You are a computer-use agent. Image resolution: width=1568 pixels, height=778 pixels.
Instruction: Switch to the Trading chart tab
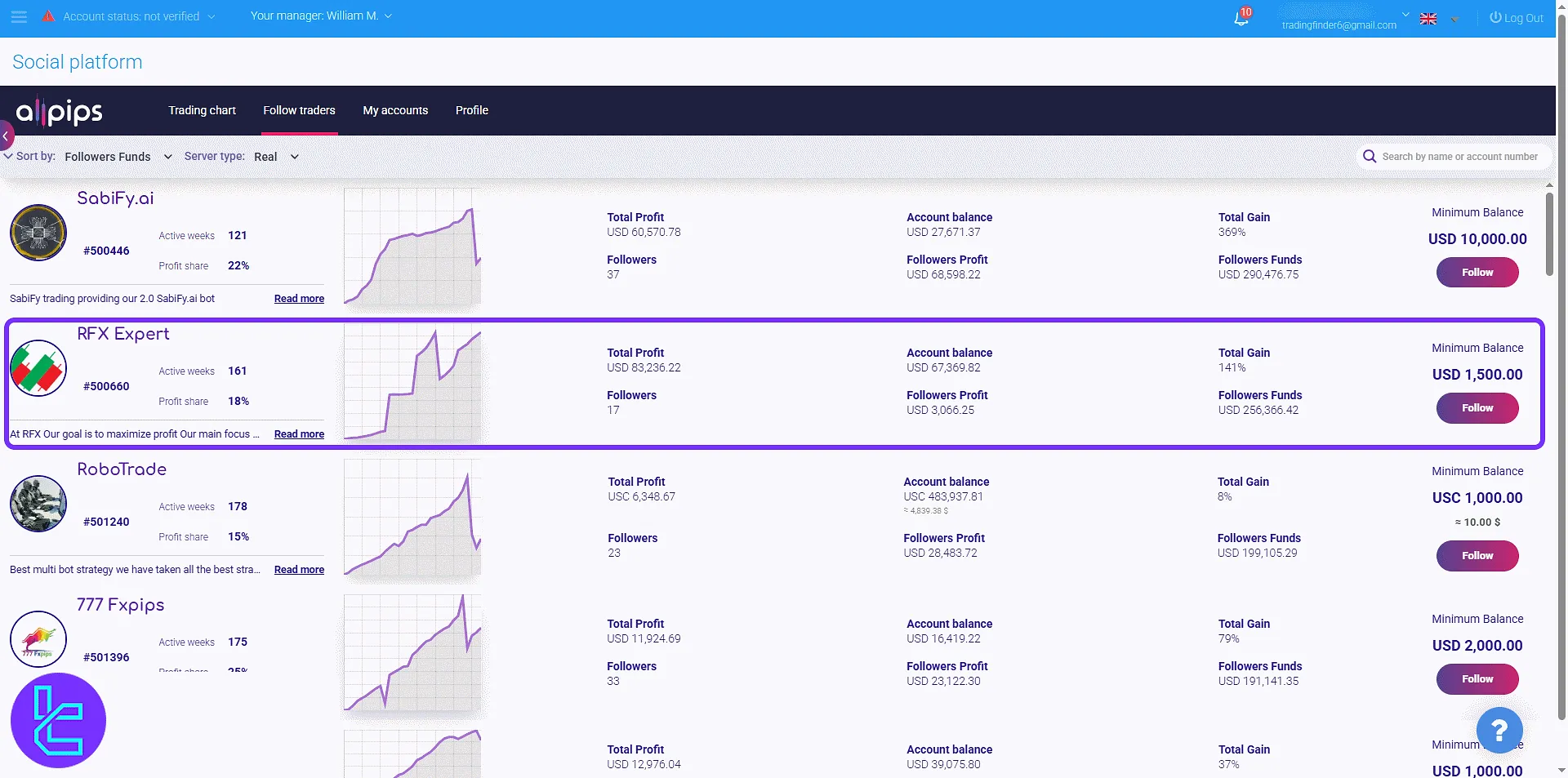(x=202, y=110)
